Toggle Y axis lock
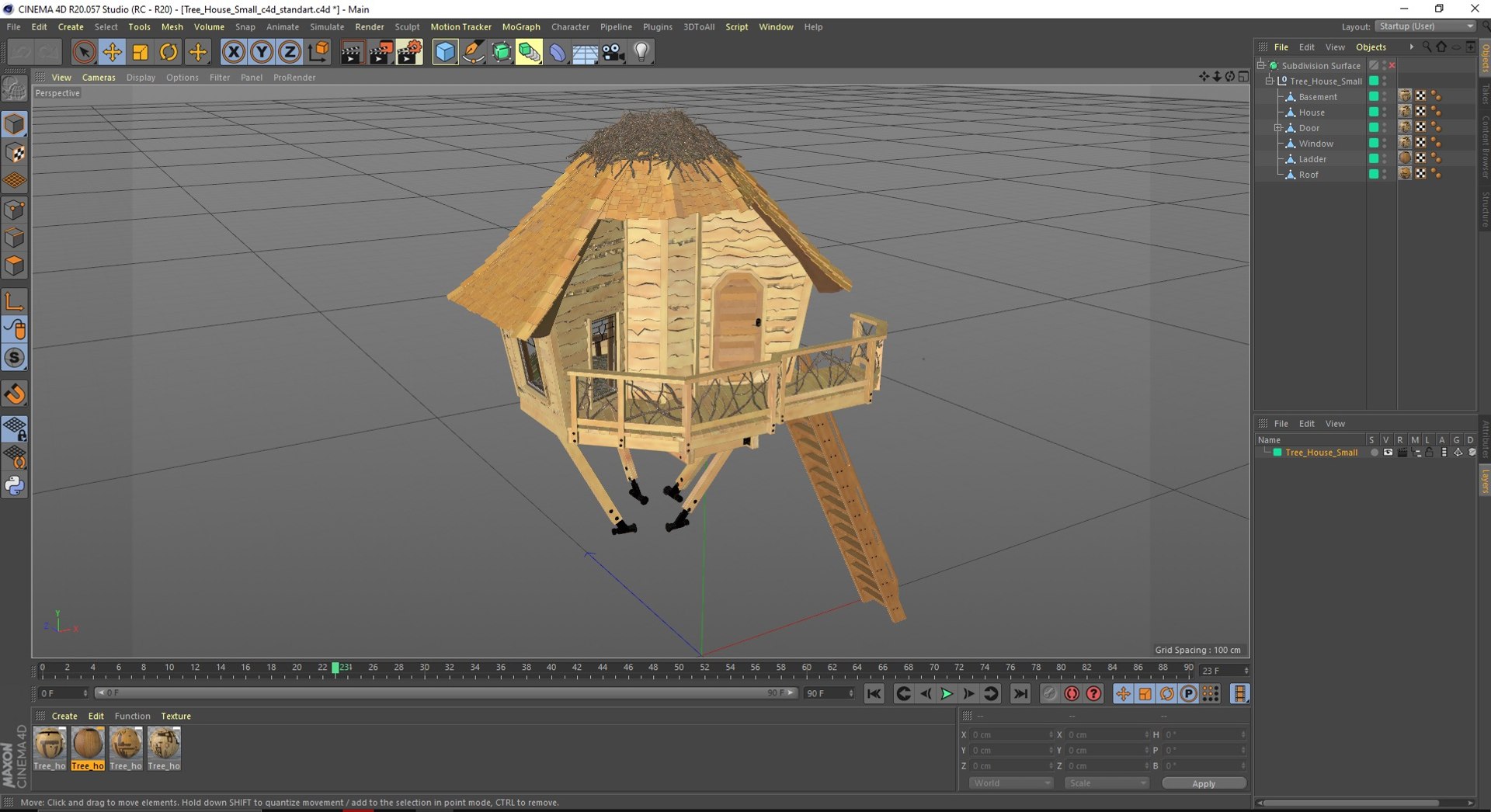1491x812 pixels. 262,52
